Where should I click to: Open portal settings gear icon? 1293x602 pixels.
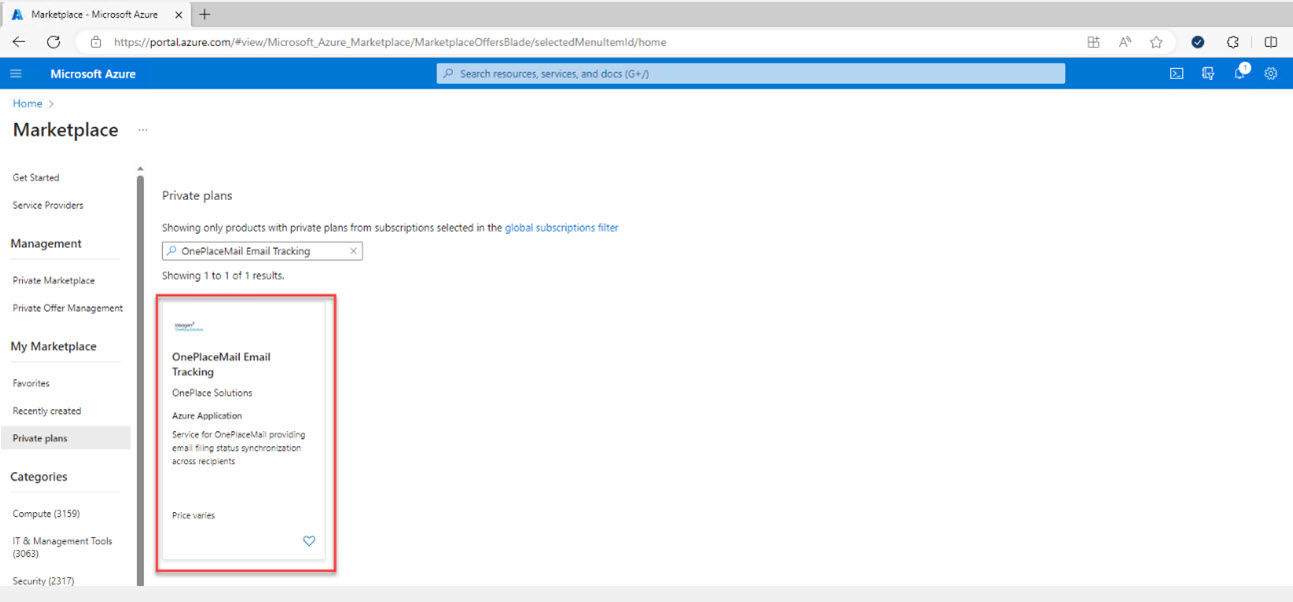pos(1271,73)
